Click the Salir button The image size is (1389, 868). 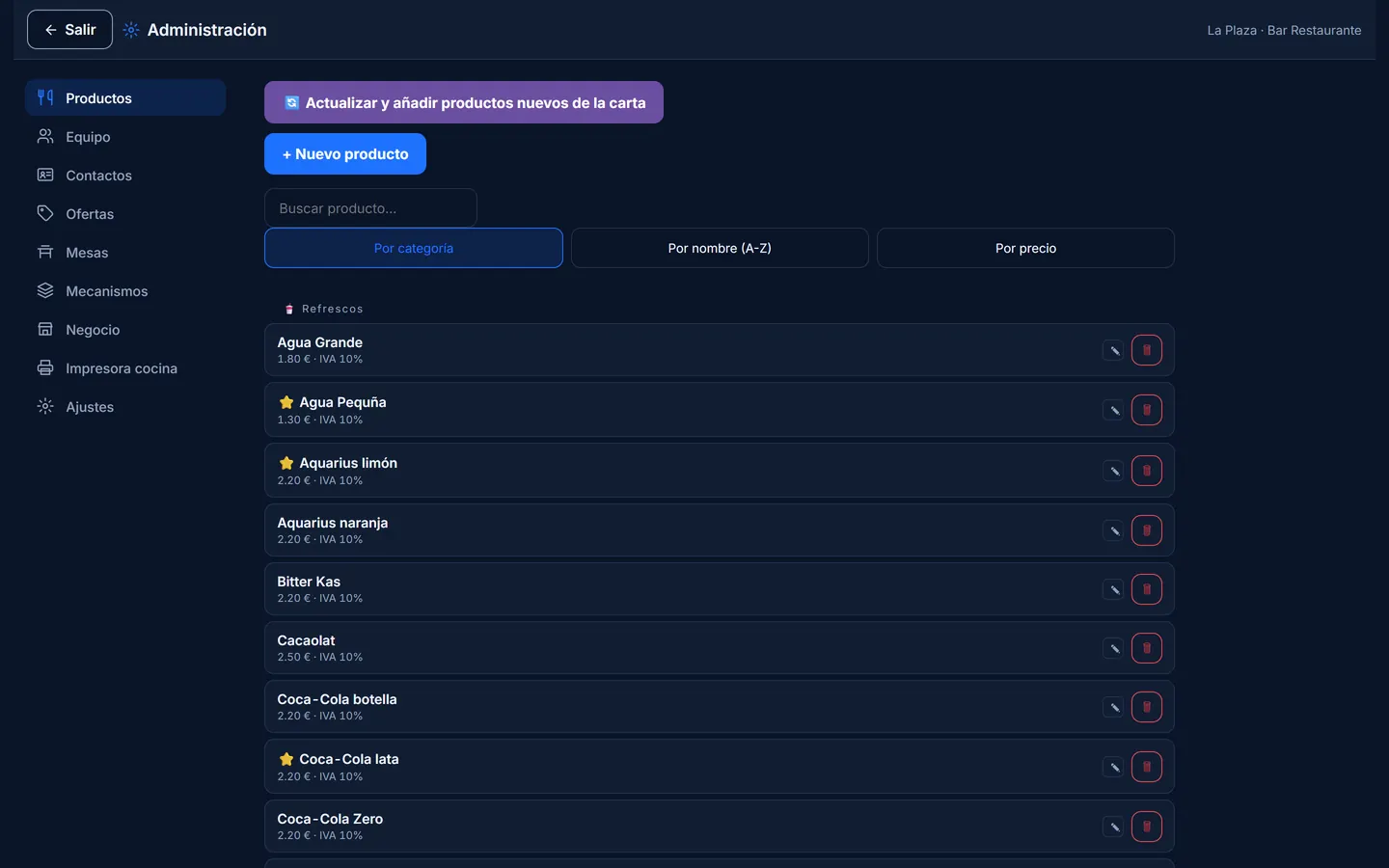69,30
